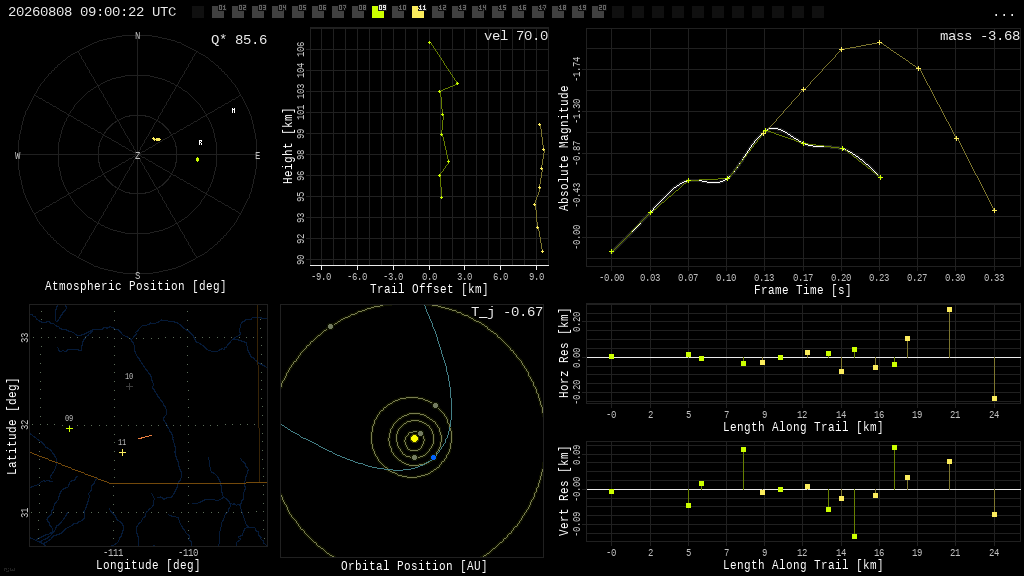Open the three-dots menu at top right
Viewport: 1024px width, 576px height.
(1004, 14)
